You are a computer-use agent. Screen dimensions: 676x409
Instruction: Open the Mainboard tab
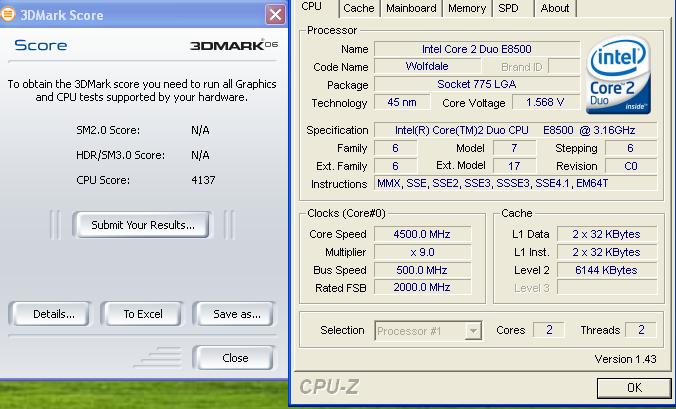pos(411,8)
